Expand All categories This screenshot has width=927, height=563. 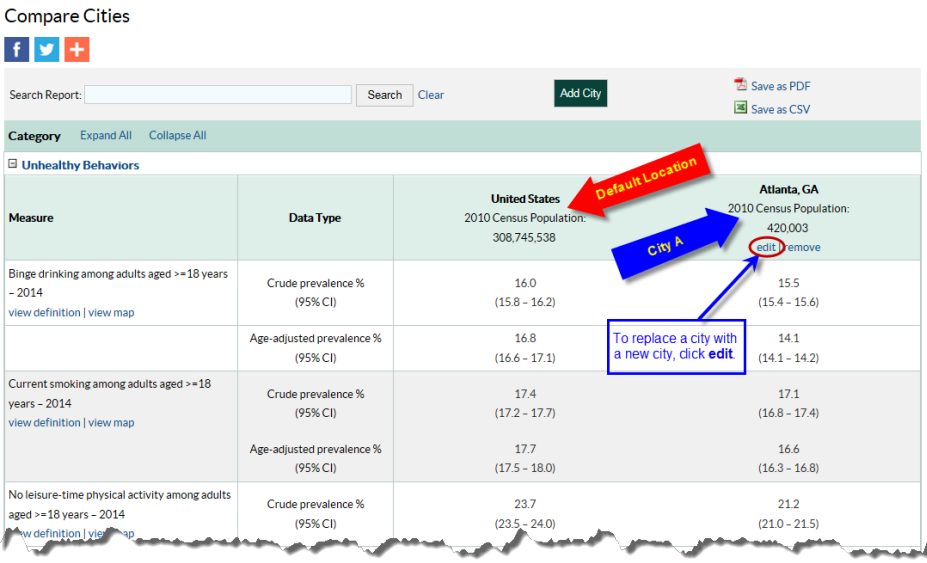[106, 136]
